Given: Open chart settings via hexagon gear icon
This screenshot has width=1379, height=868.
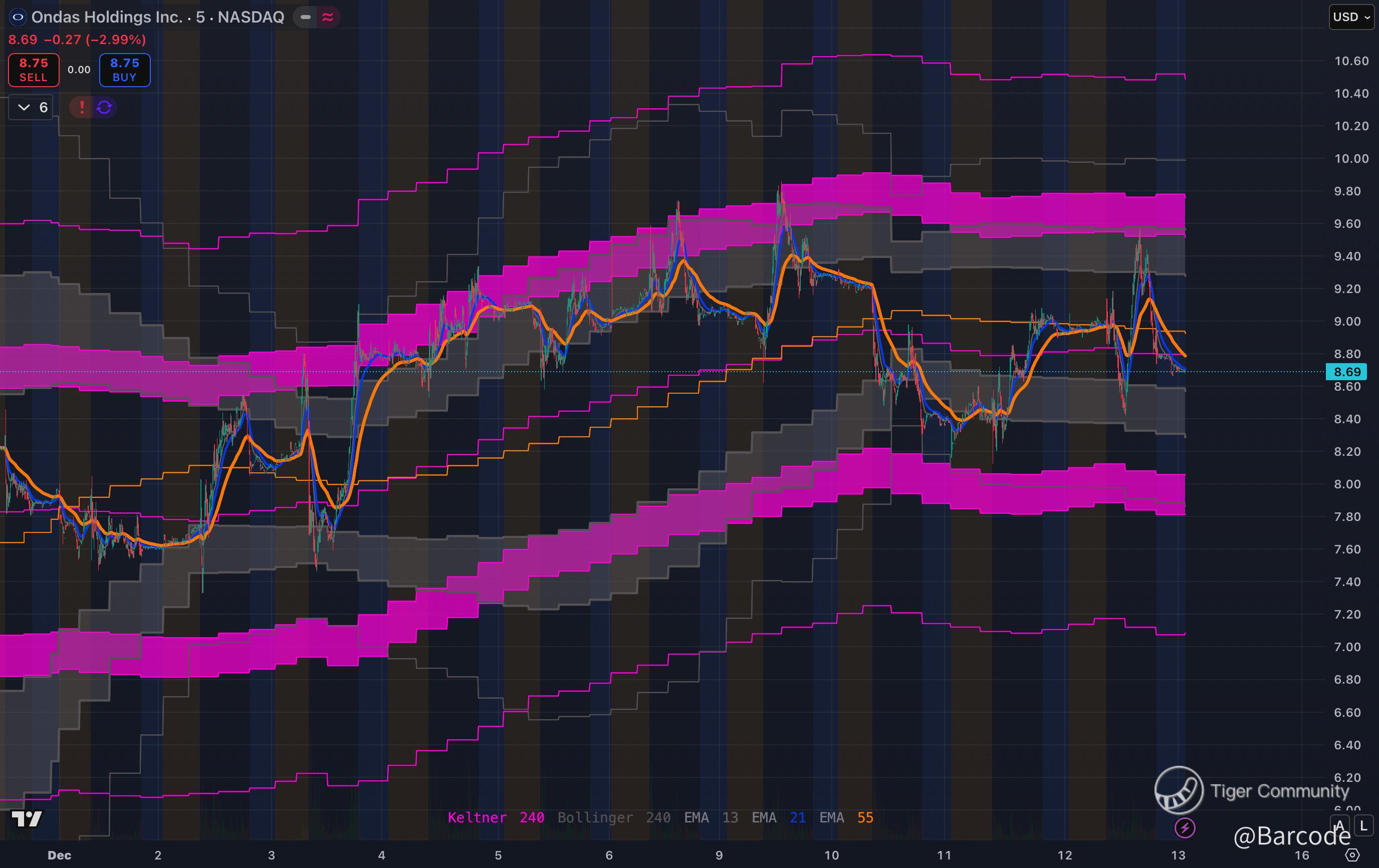Looking at the screenshot, I should coord(1352,855).
